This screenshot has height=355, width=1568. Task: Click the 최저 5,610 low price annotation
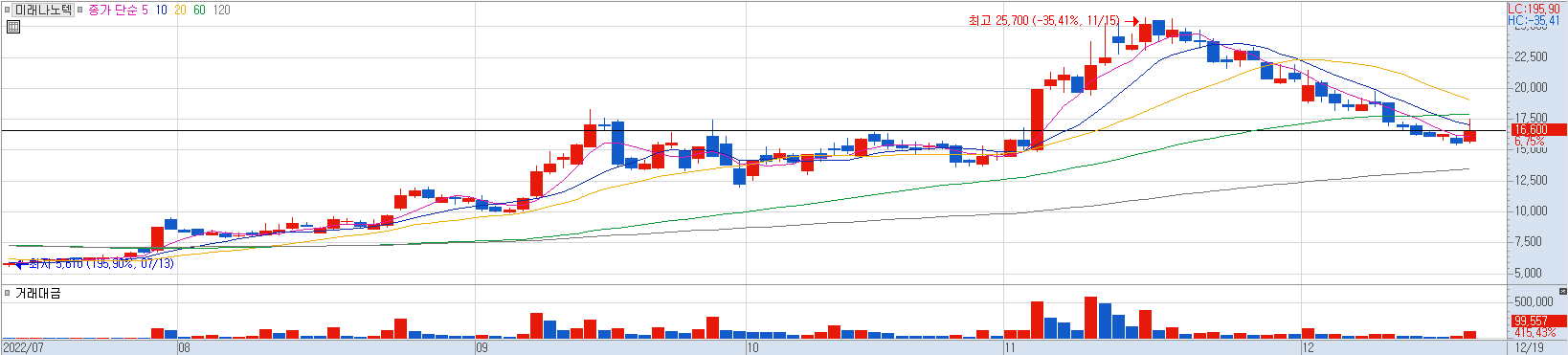[101, 263]
